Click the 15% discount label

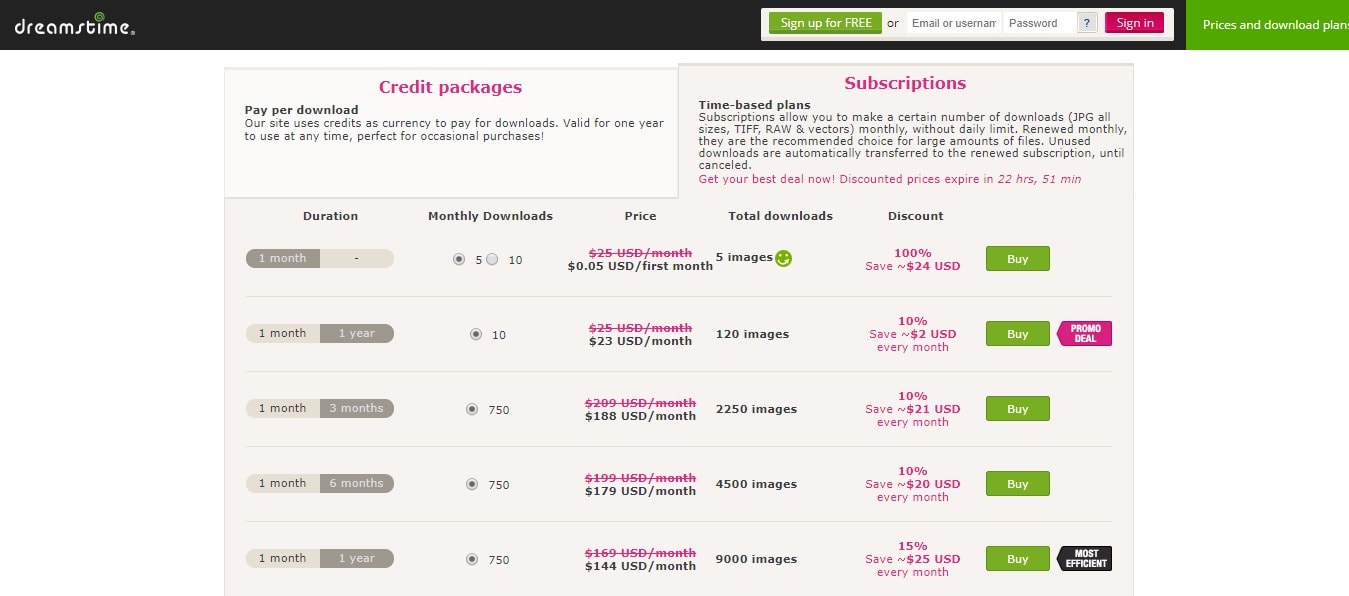pos(913,546)
